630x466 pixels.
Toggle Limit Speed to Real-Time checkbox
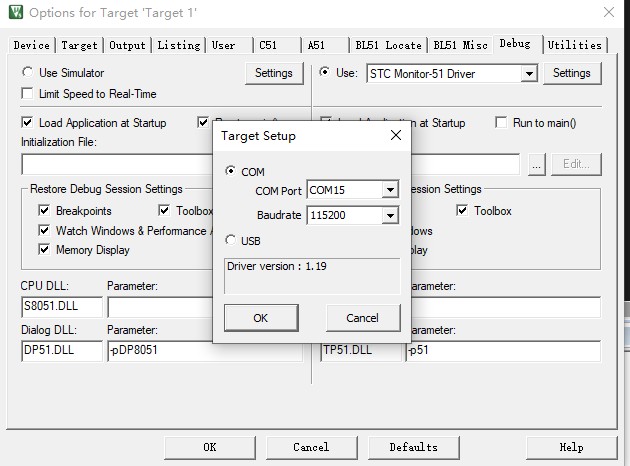click(27, 94)
